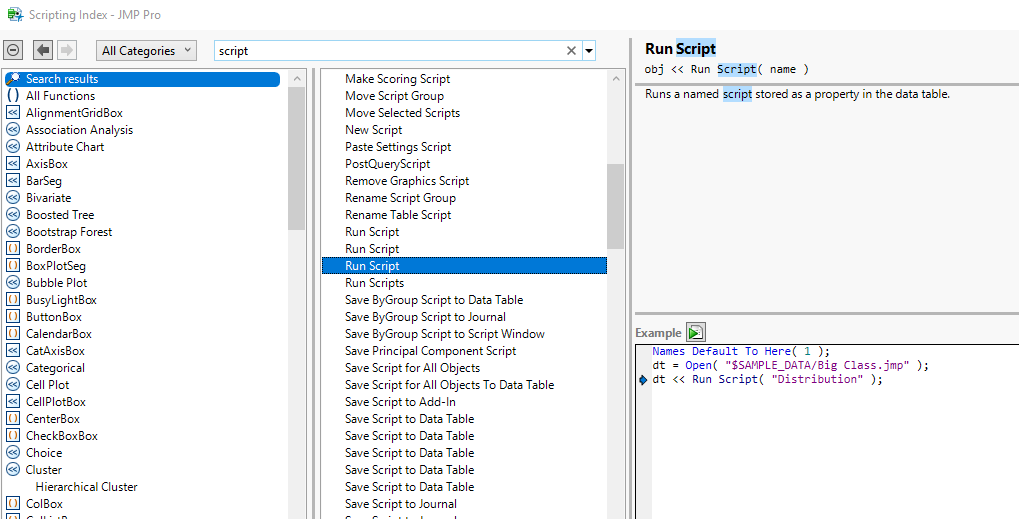Click the zoom-out magnifier icon in toolbar
The image size is (1019, 519).
tap(13, 50)
